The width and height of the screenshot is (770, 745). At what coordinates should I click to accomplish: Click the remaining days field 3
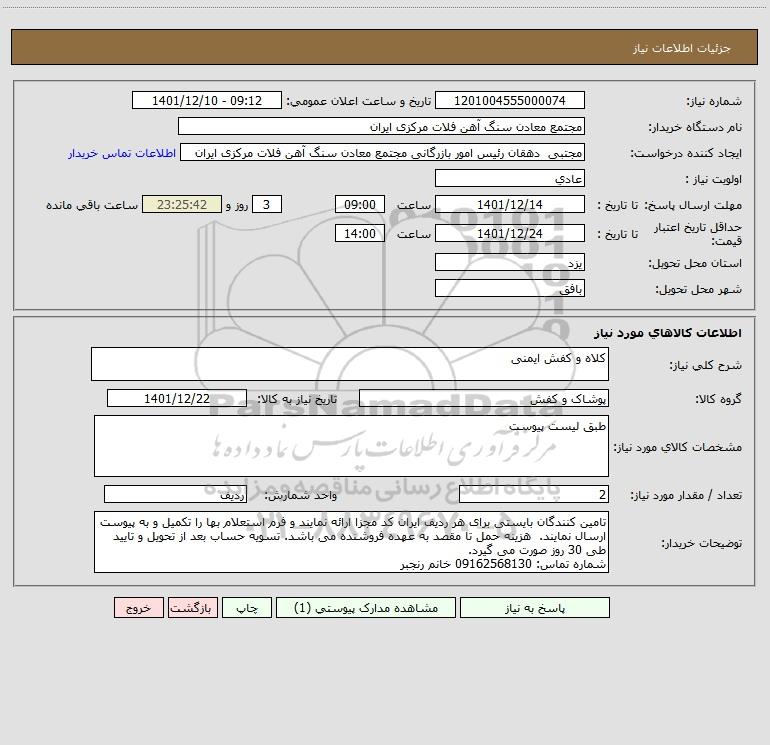coord(267,204)
